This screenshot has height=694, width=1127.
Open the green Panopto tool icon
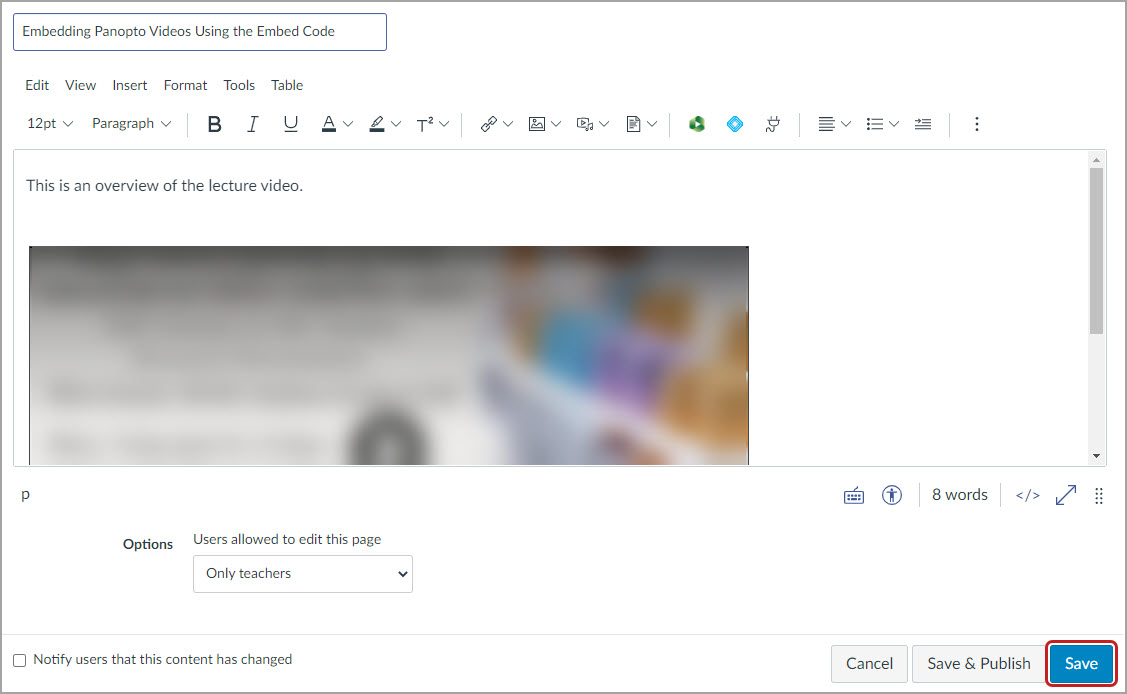[x=696, y=124]
